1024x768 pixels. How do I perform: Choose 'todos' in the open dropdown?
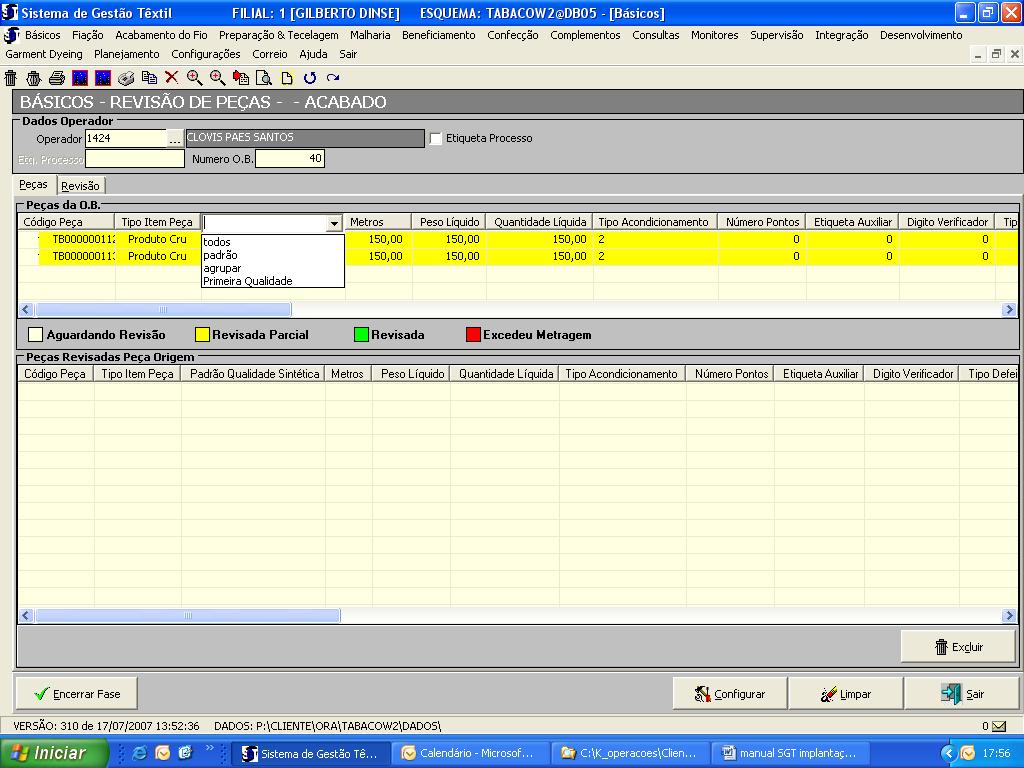(216, 242)
